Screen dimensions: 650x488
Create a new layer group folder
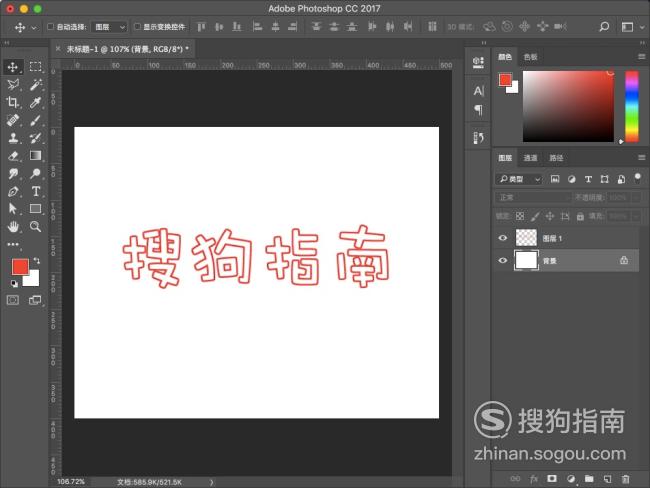tap(589, 479)
